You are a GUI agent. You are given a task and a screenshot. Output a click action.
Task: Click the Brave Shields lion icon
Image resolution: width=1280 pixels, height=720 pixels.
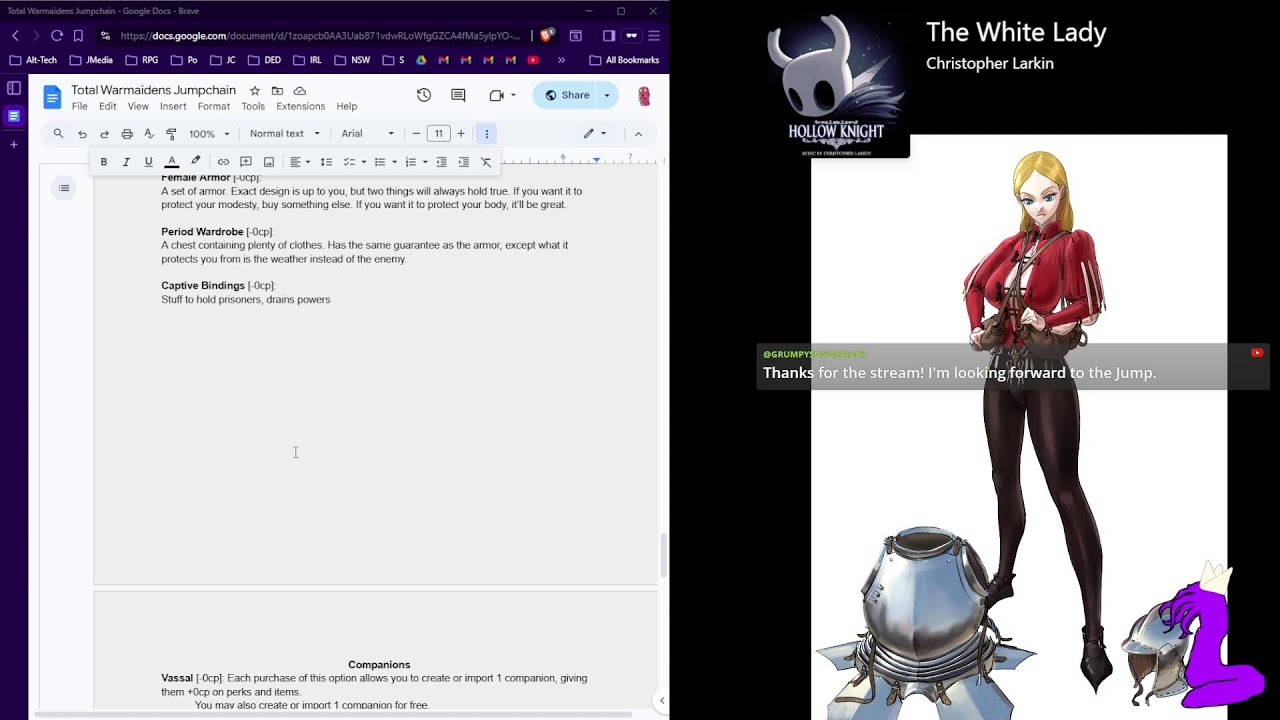(x=547, y=36)
